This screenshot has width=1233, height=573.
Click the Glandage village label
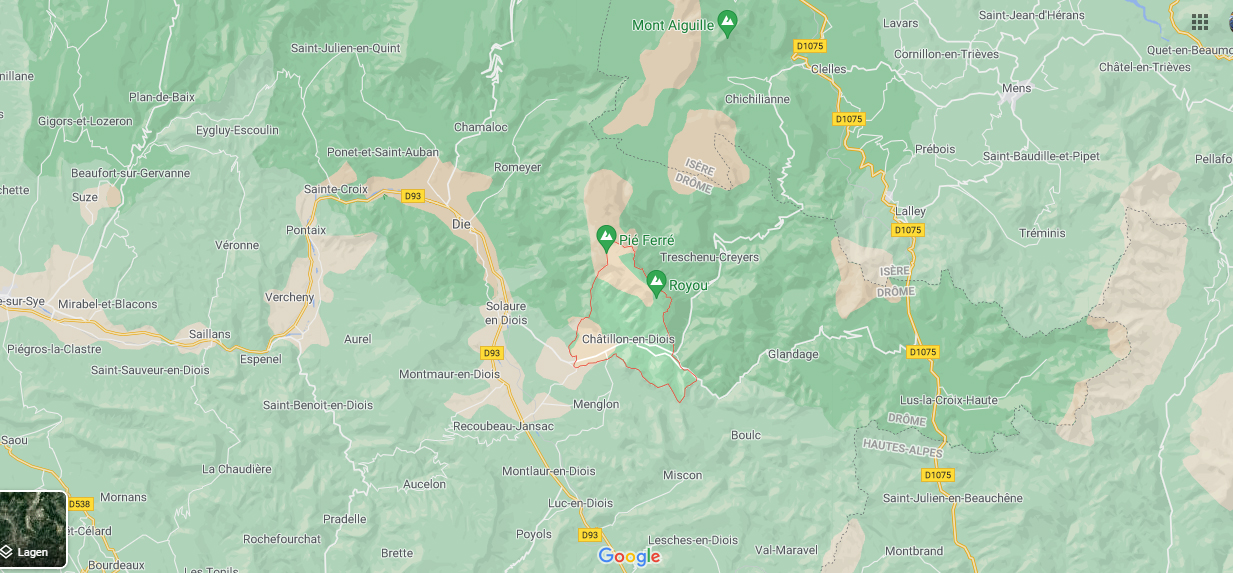793,354
